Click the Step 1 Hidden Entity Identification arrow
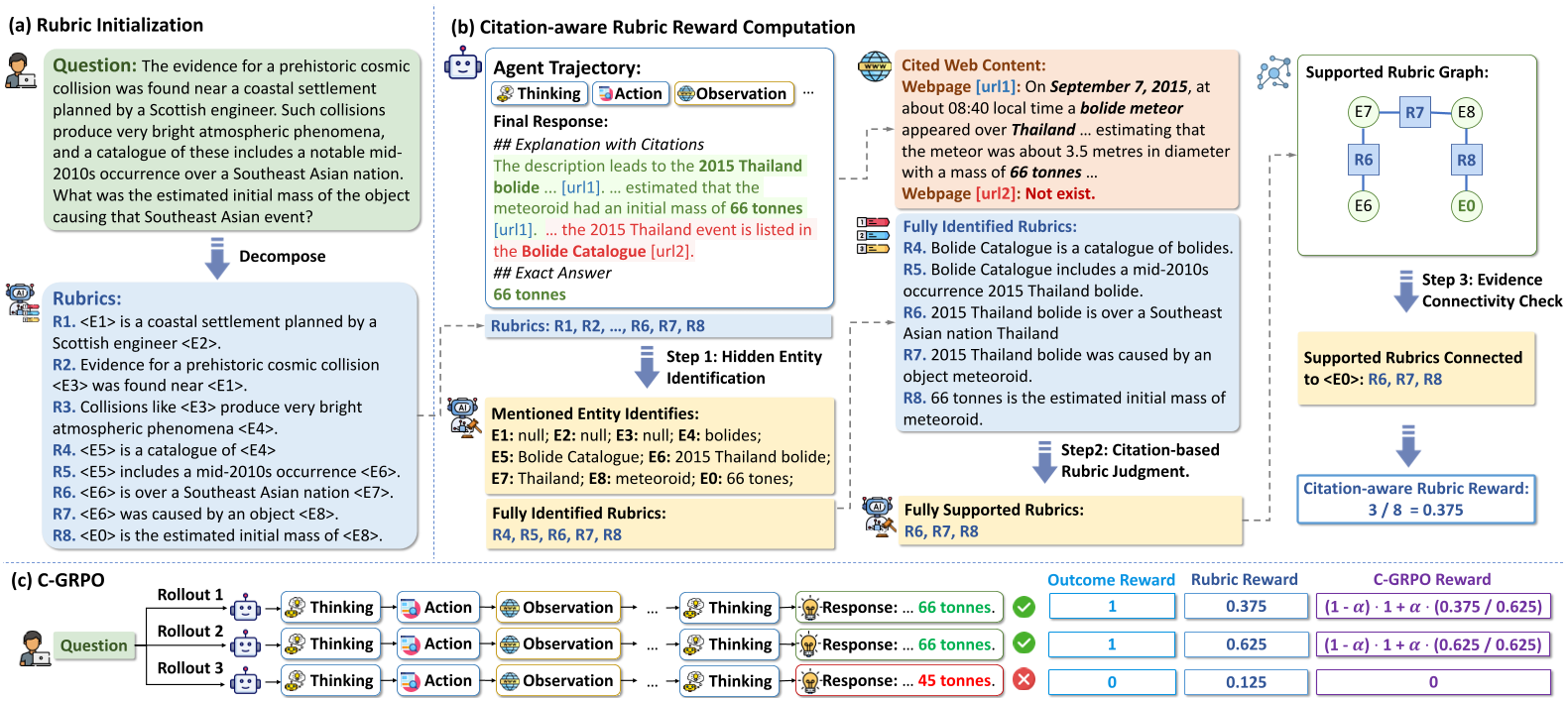 (x=647, y=367)
